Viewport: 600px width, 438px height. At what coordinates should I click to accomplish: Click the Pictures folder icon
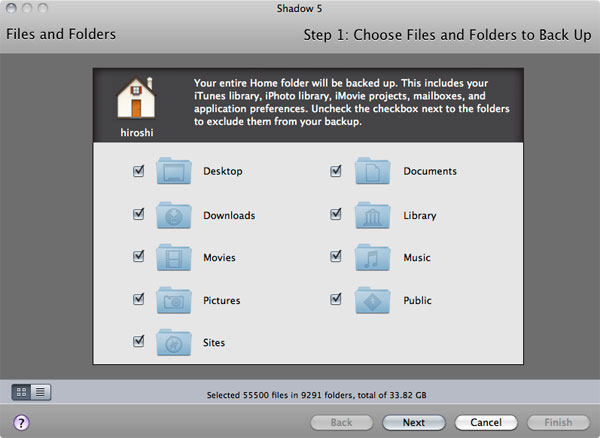[x=174, y=300]
